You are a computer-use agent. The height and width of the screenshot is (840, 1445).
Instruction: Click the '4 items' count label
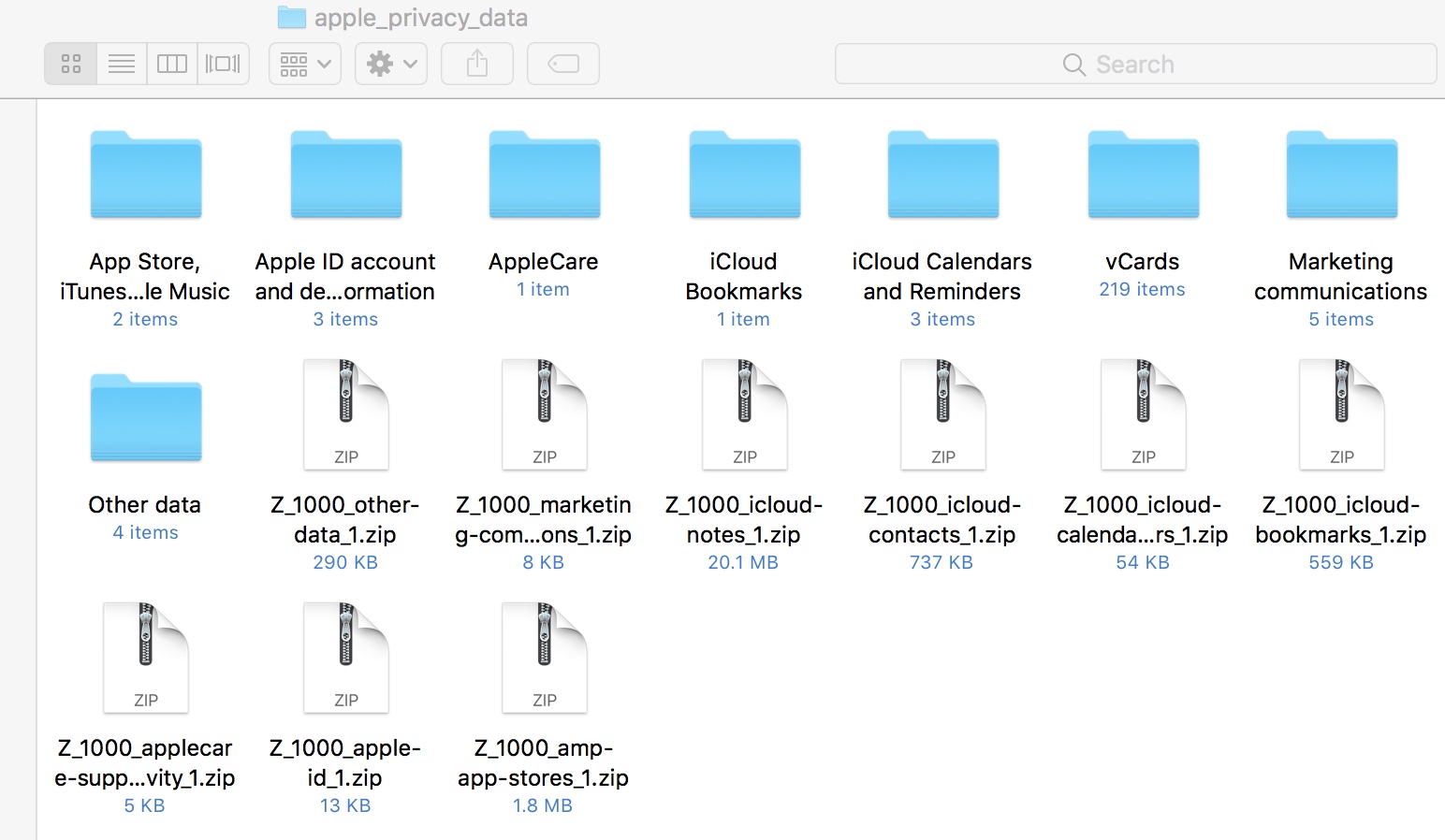pos(144,533)
